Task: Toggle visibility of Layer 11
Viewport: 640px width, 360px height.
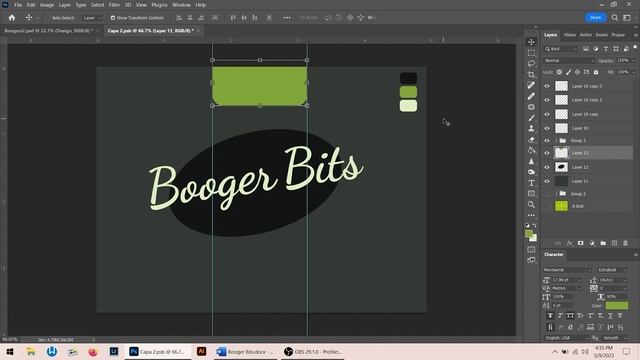Action: pos(547,181)
